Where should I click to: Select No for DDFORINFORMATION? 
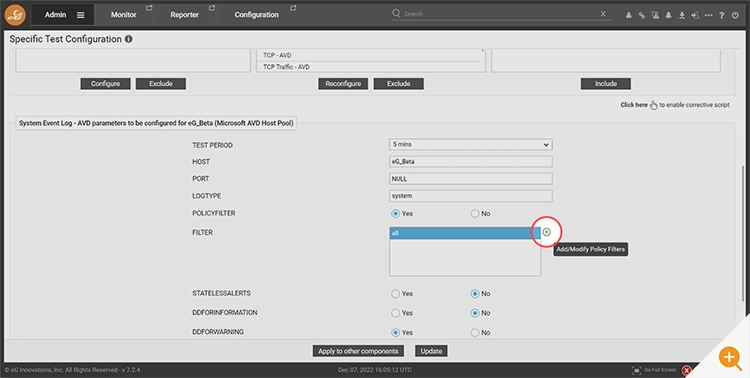tap(474, 313)
